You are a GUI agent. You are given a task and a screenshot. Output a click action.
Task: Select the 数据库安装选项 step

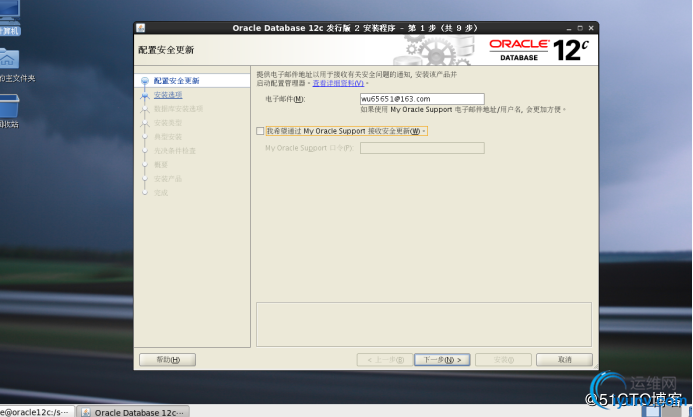[178, 109]
